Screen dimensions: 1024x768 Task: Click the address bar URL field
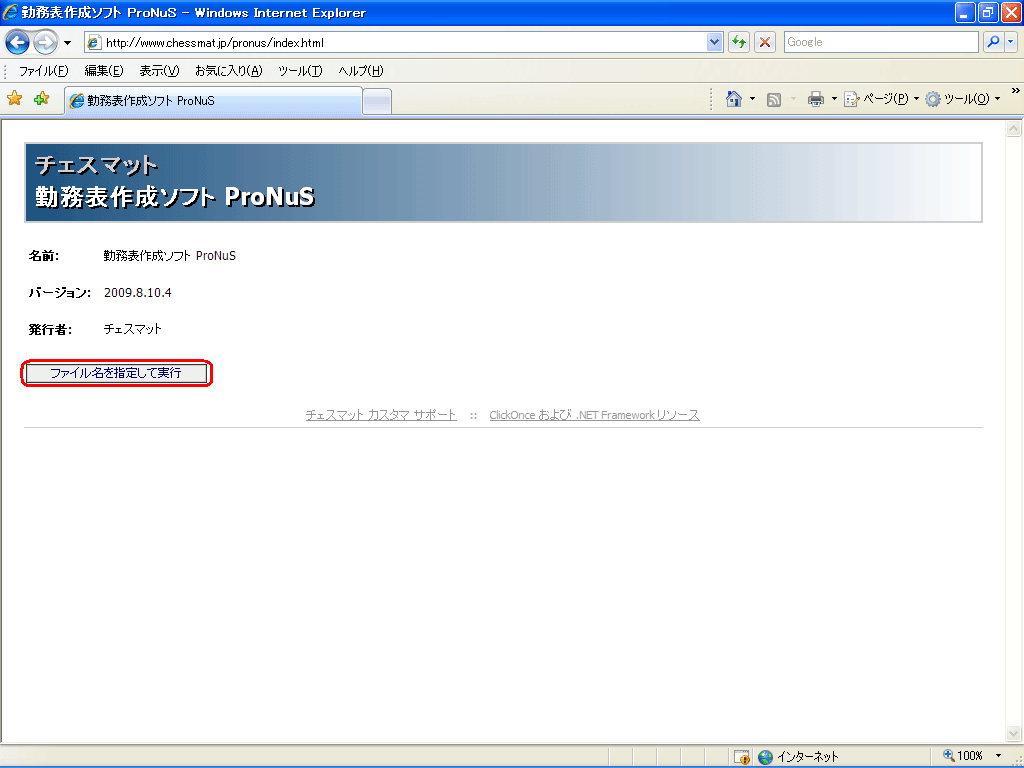[x=396, y=42]
